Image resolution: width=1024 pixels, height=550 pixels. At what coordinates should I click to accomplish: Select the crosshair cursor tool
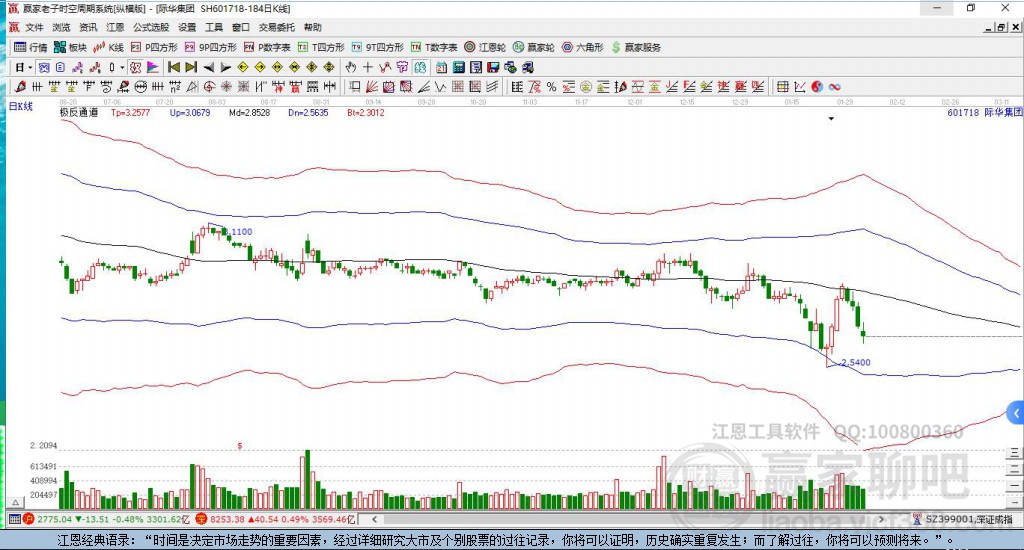(x=367, y=67)
